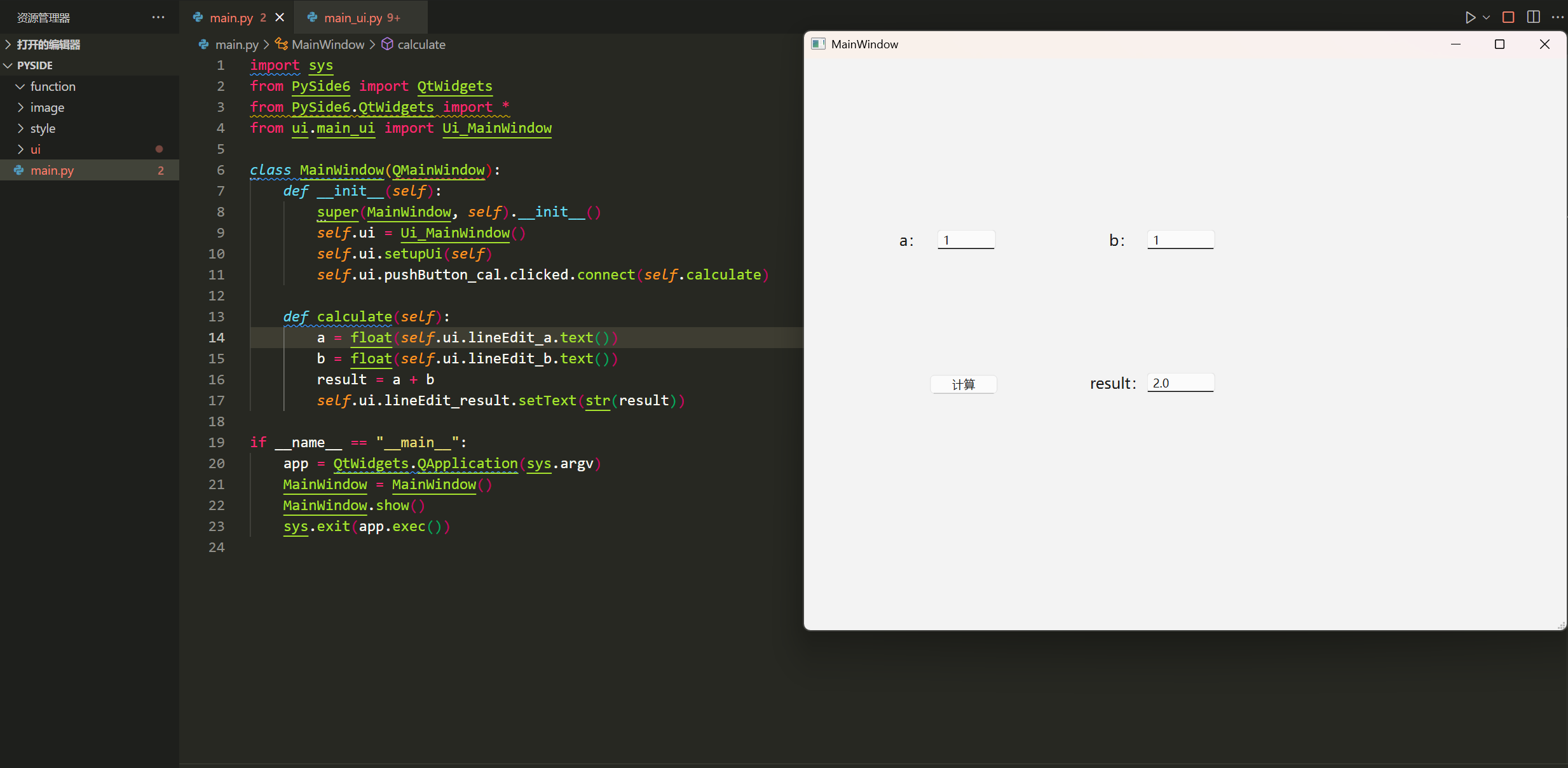
Task: Expand the image folder
Action: (x=47, y=107)
